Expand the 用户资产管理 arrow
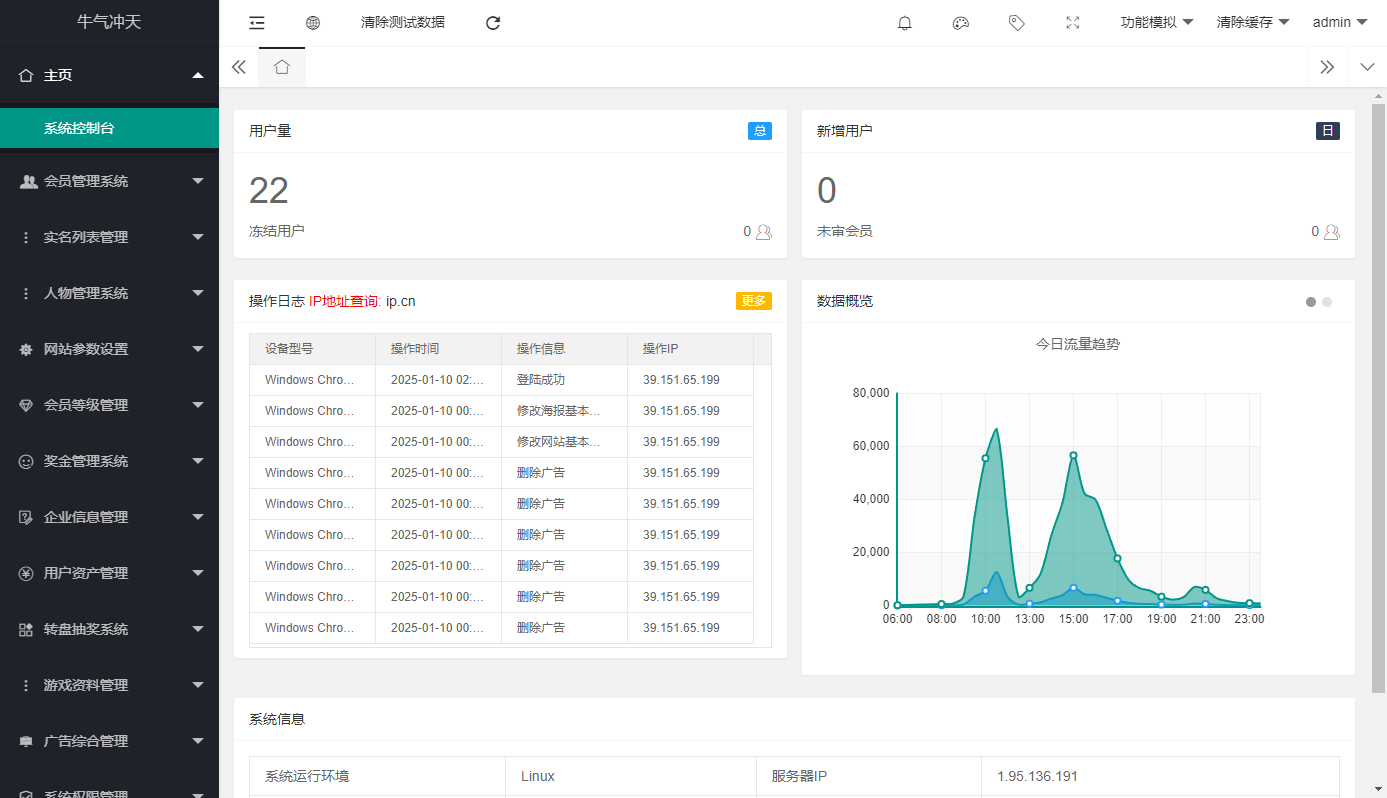Viewport: 1387px width, 798px height. (198, 573)
